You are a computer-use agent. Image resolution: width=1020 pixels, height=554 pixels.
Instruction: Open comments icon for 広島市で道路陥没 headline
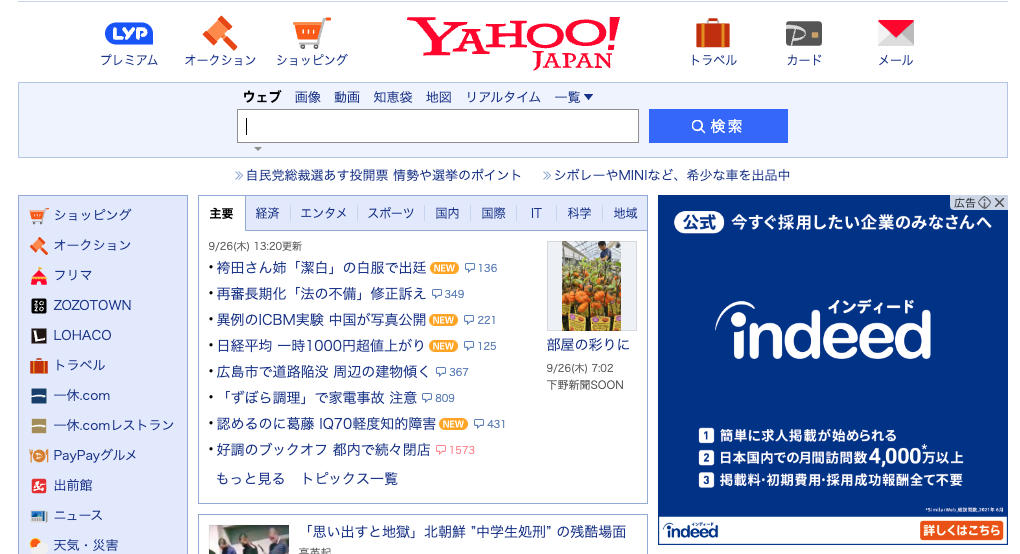pyautogui.click(x=441, y=372)
